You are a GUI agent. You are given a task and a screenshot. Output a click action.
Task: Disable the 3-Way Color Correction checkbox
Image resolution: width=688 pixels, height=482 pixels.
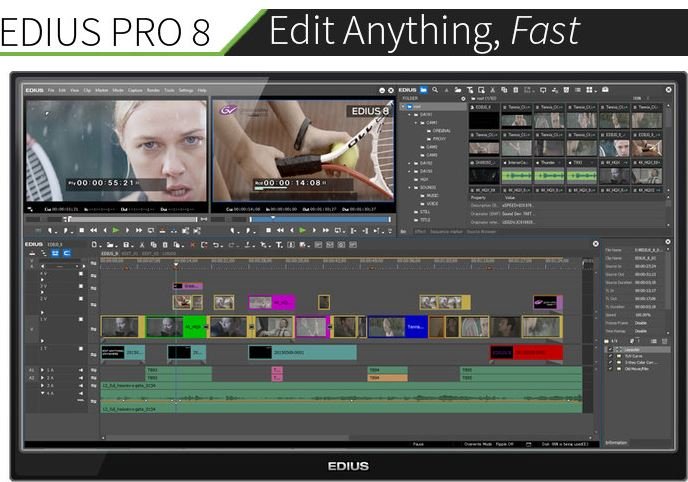click(610, 363)
